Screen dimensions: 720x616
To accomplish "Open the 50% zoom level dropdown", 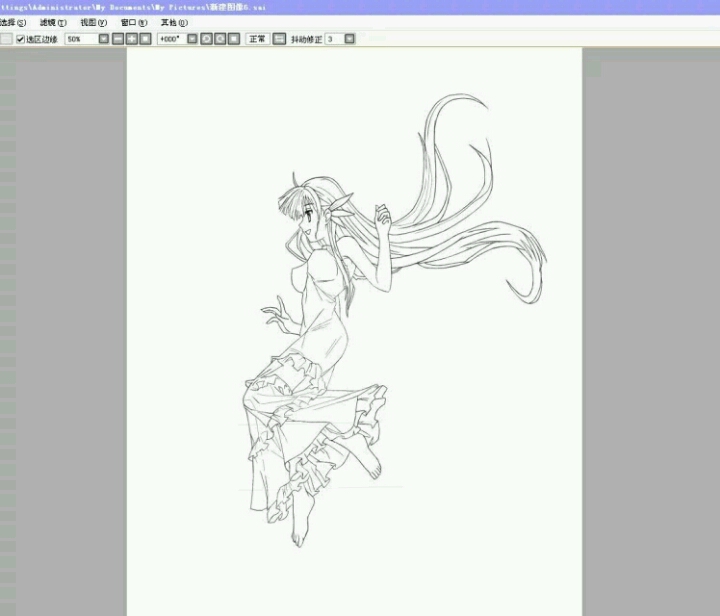I will 104,39.
